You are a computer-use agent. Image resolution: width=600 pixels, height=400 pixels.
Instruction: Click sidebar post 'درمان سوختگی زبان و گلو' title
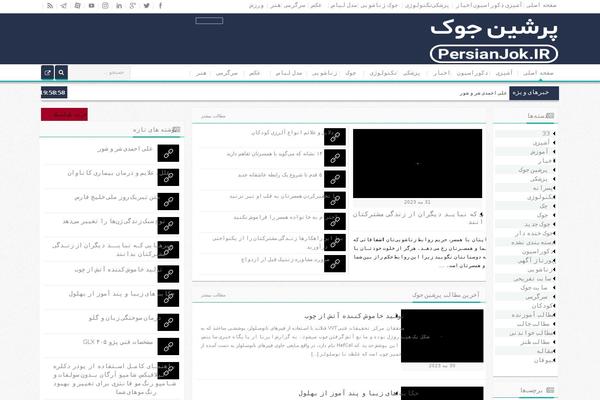(x=125, y=318)
